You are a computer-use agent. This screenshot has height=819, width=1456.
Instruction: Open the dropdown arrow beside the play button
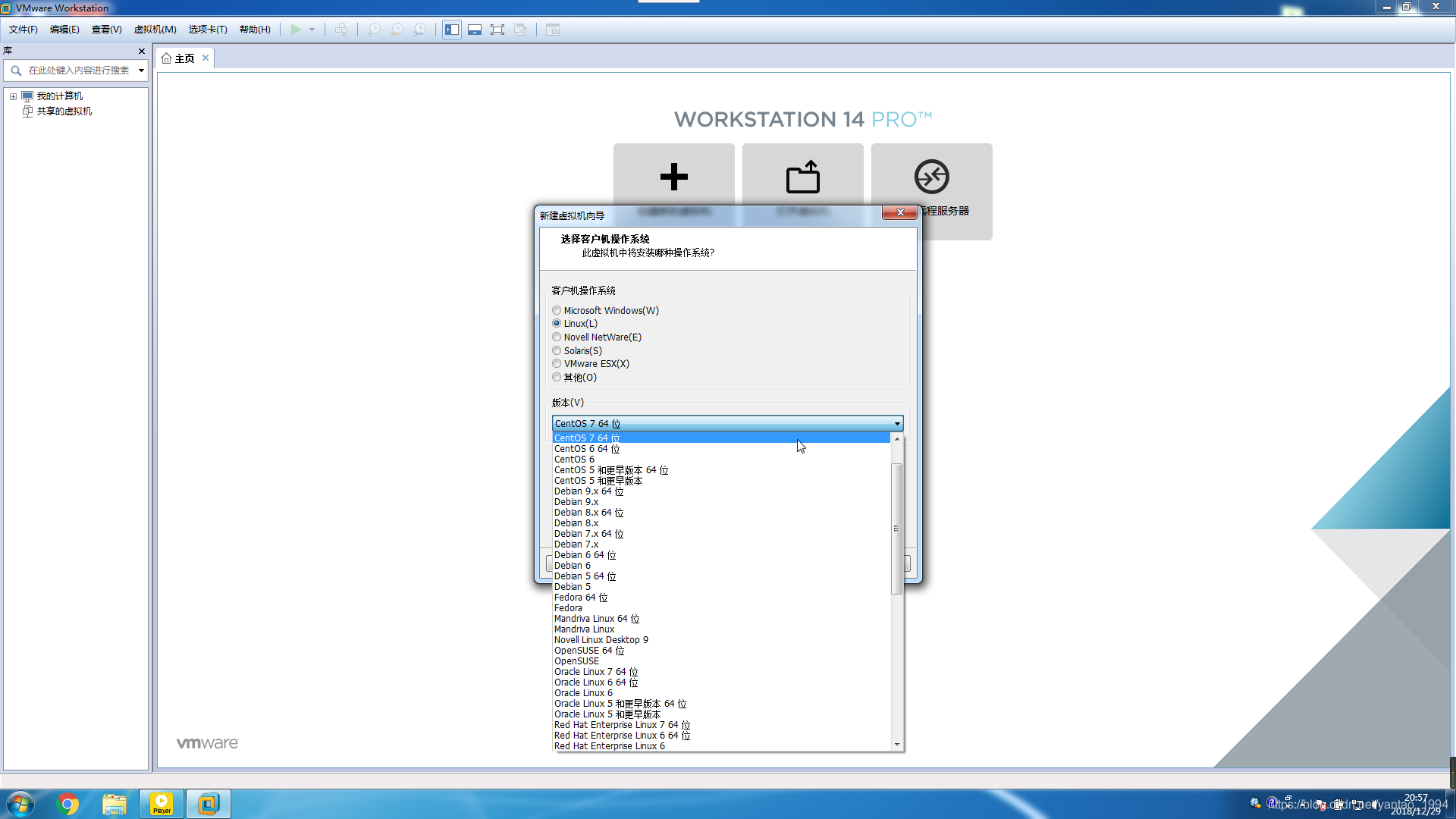(x=312, y=30)
